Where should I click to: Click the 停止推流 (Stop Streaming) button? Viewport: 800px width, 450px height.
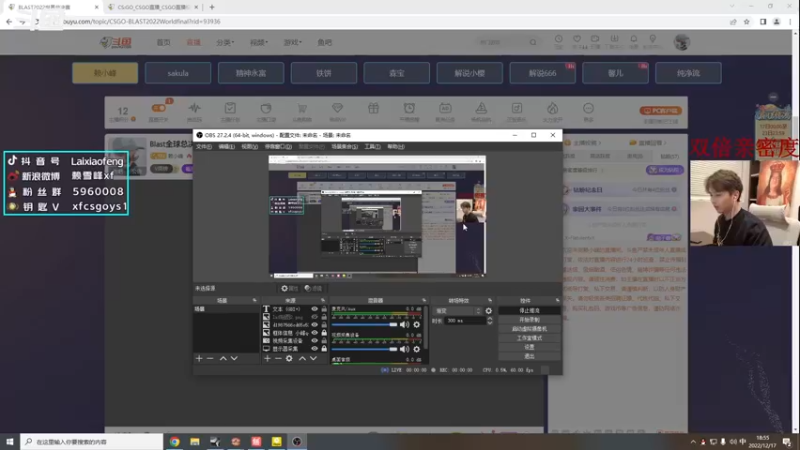point(529,311)
